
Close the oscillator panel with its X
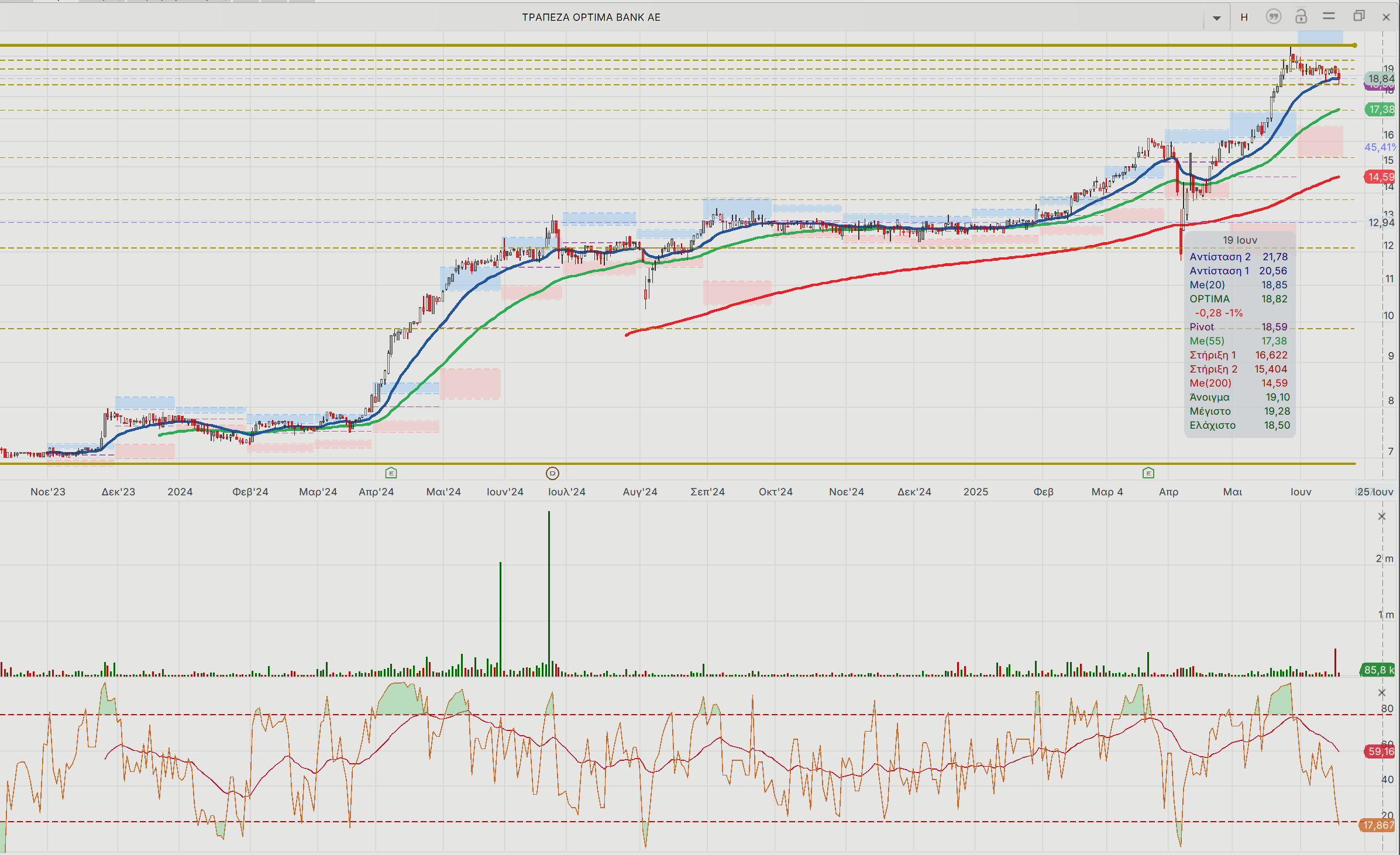point(1382,693)
